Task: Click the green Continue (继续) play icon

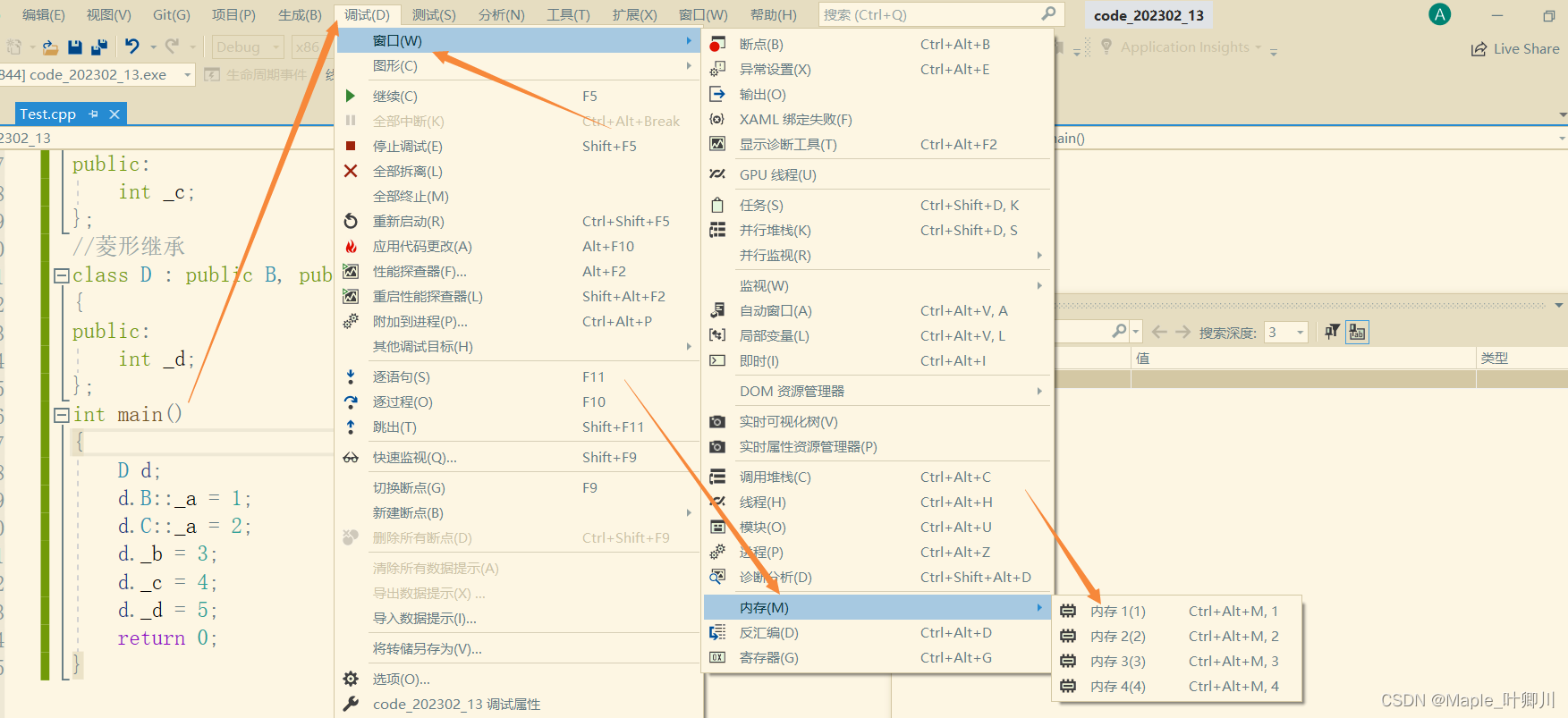Action: [x=351, y=96]
